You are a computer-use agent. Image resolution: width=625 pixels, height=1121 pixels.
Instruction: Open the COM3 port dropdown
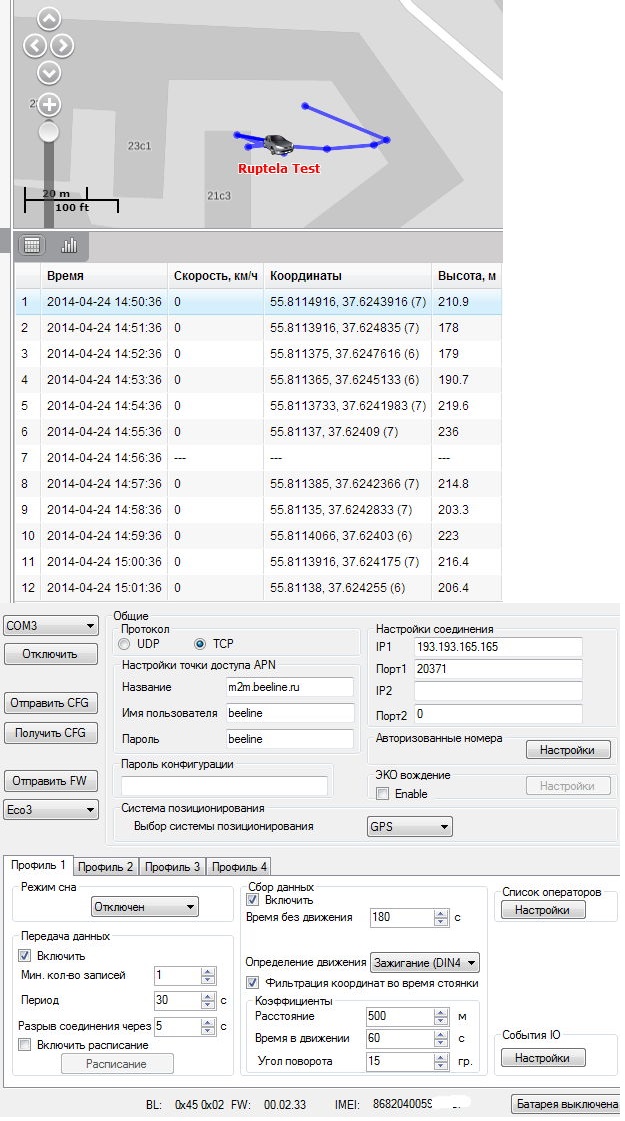pyautogui.click(x=50, y=626)
